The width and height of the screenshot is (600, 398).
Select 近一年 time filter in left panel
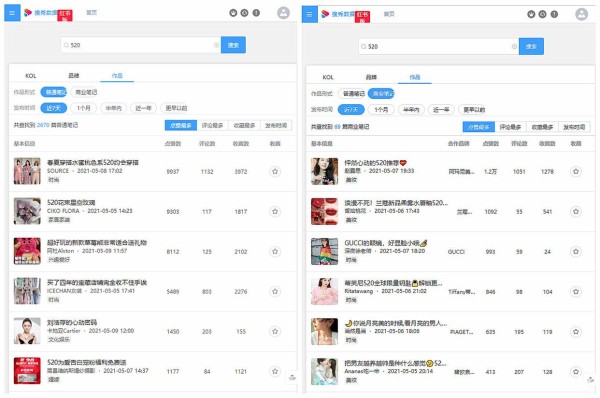(143, 108)
